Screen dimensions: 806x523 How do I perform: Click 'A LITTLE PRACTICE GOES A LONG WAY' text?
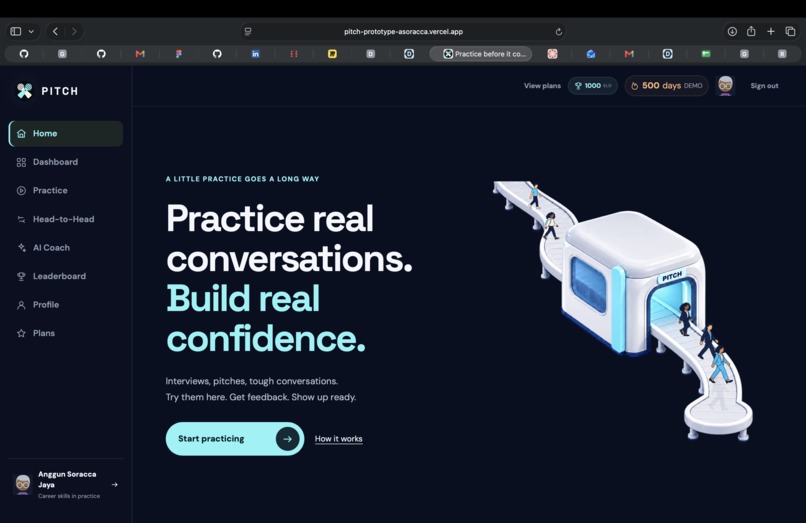[x=243, y=179]
